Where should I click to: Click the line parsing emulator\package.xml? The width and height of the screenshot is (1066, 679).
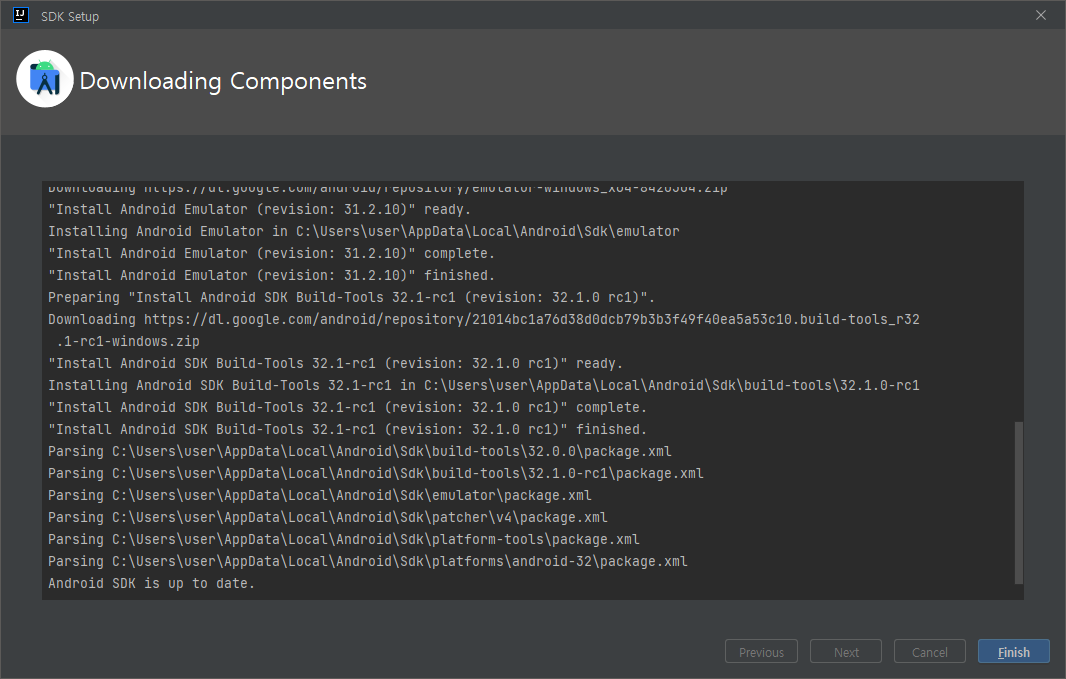(320, 495)
